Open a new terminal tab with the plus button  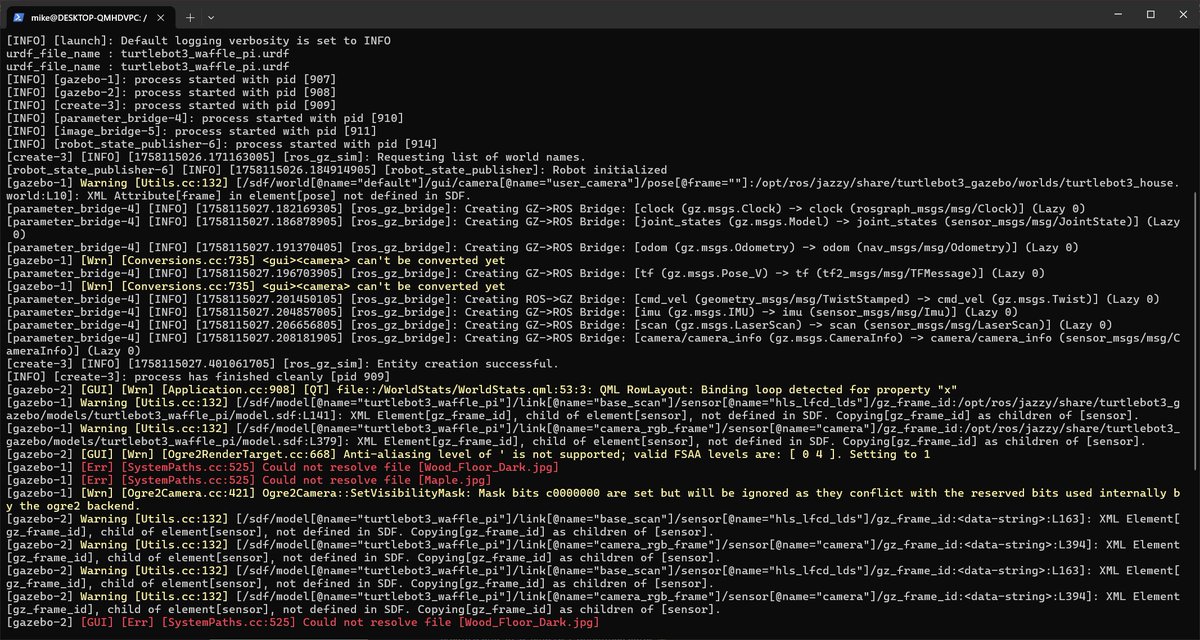pyautogui.click(x=191, y=17)
